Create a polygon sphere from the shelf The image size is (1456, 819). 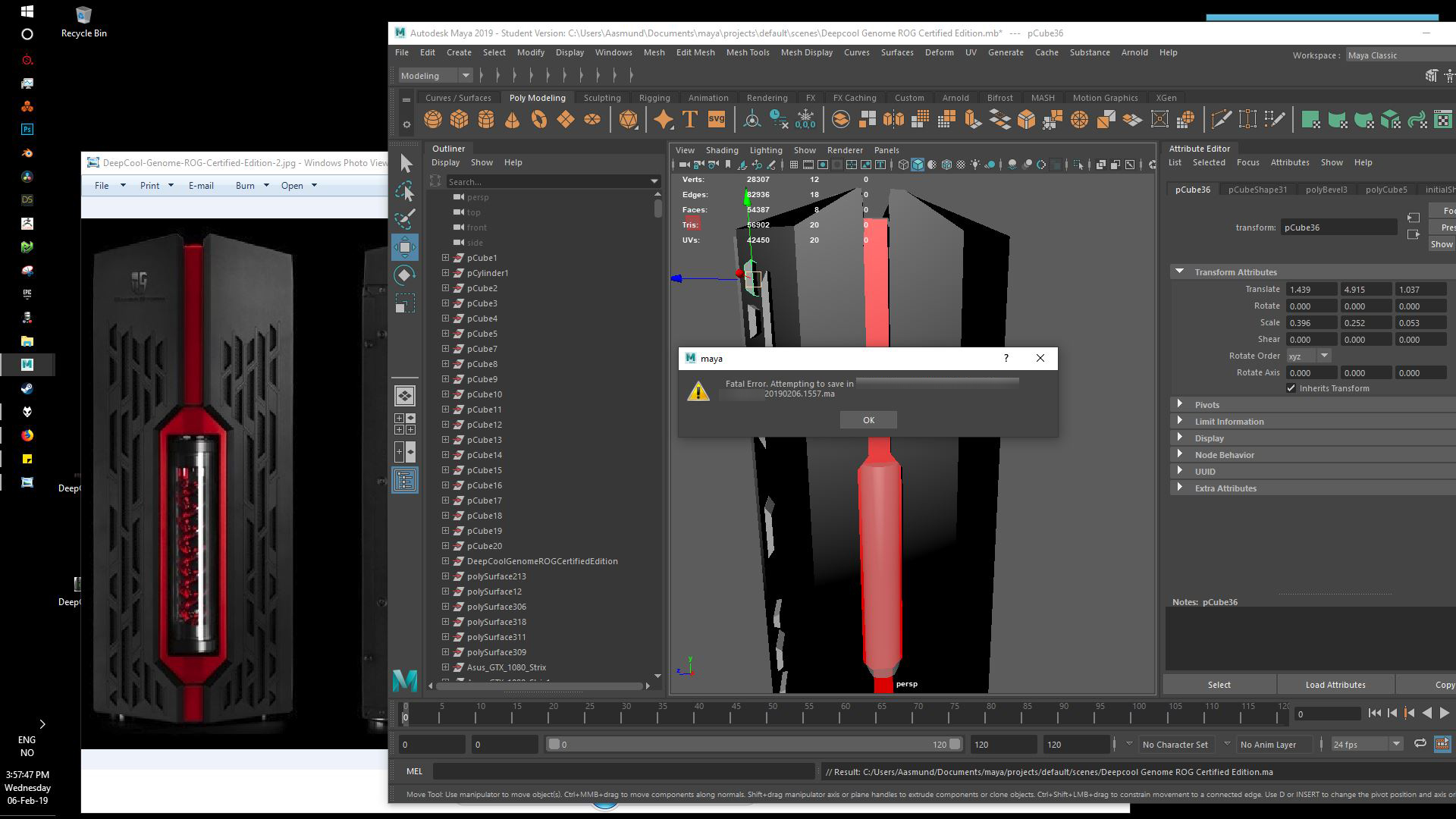(432, 119)
